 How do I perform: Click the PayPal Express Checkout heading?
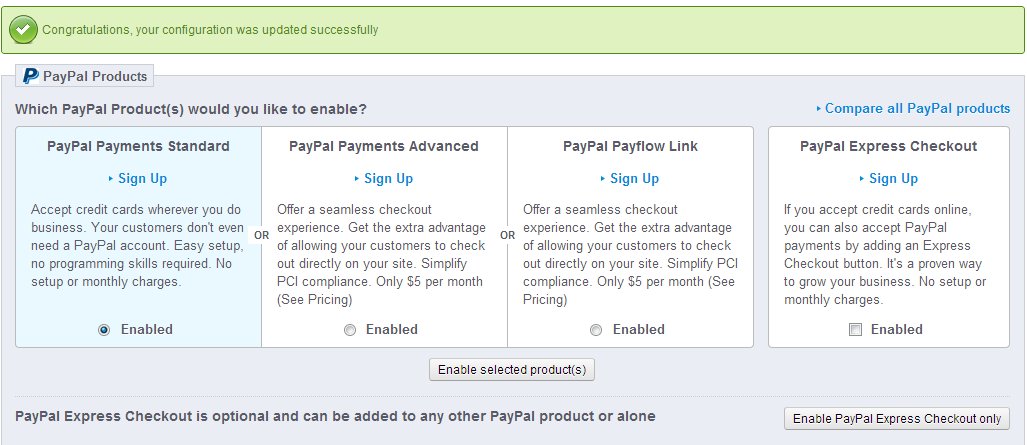click(888, 146)
